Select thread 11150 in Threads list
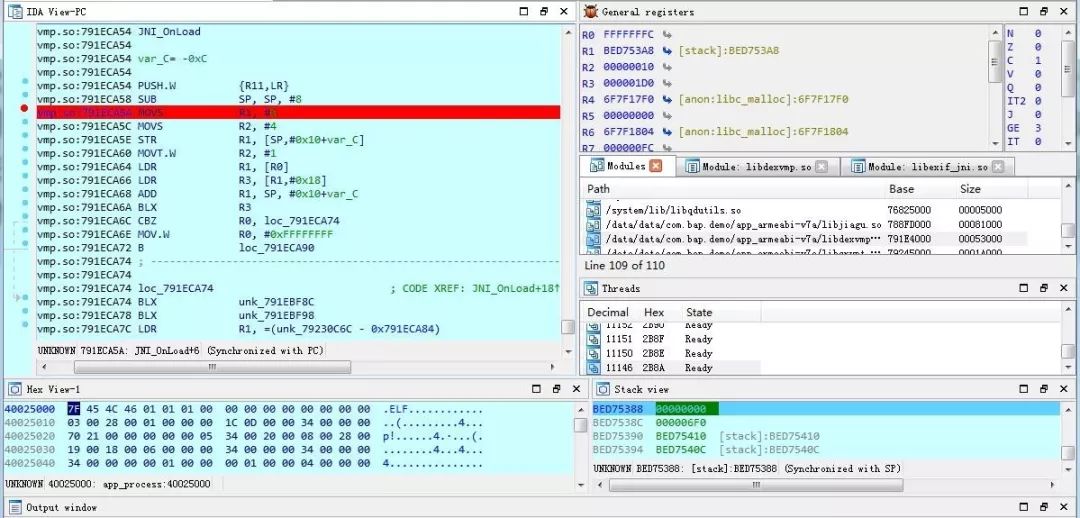Viewport: 1080px width, 518px height. [x=620, y=353]
